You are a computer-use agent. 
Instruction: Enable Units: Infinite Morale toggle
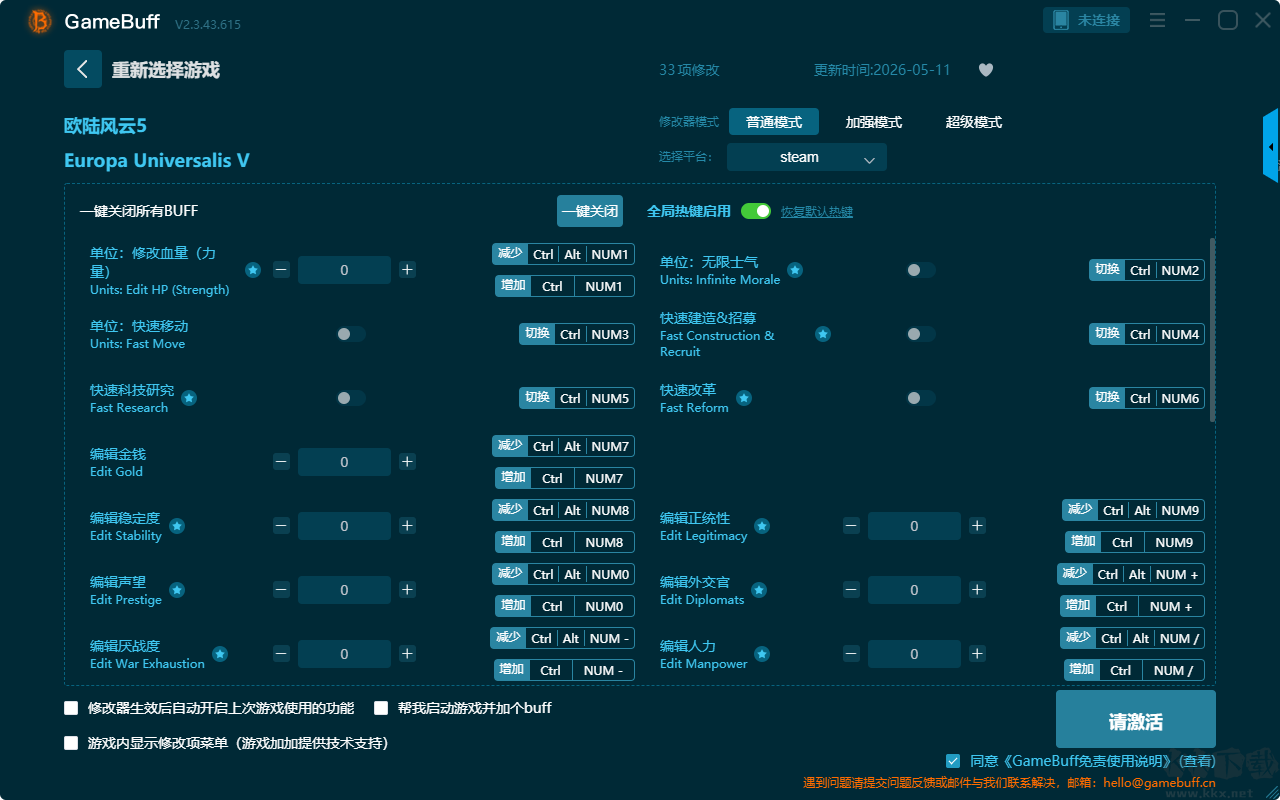point(921,270)
